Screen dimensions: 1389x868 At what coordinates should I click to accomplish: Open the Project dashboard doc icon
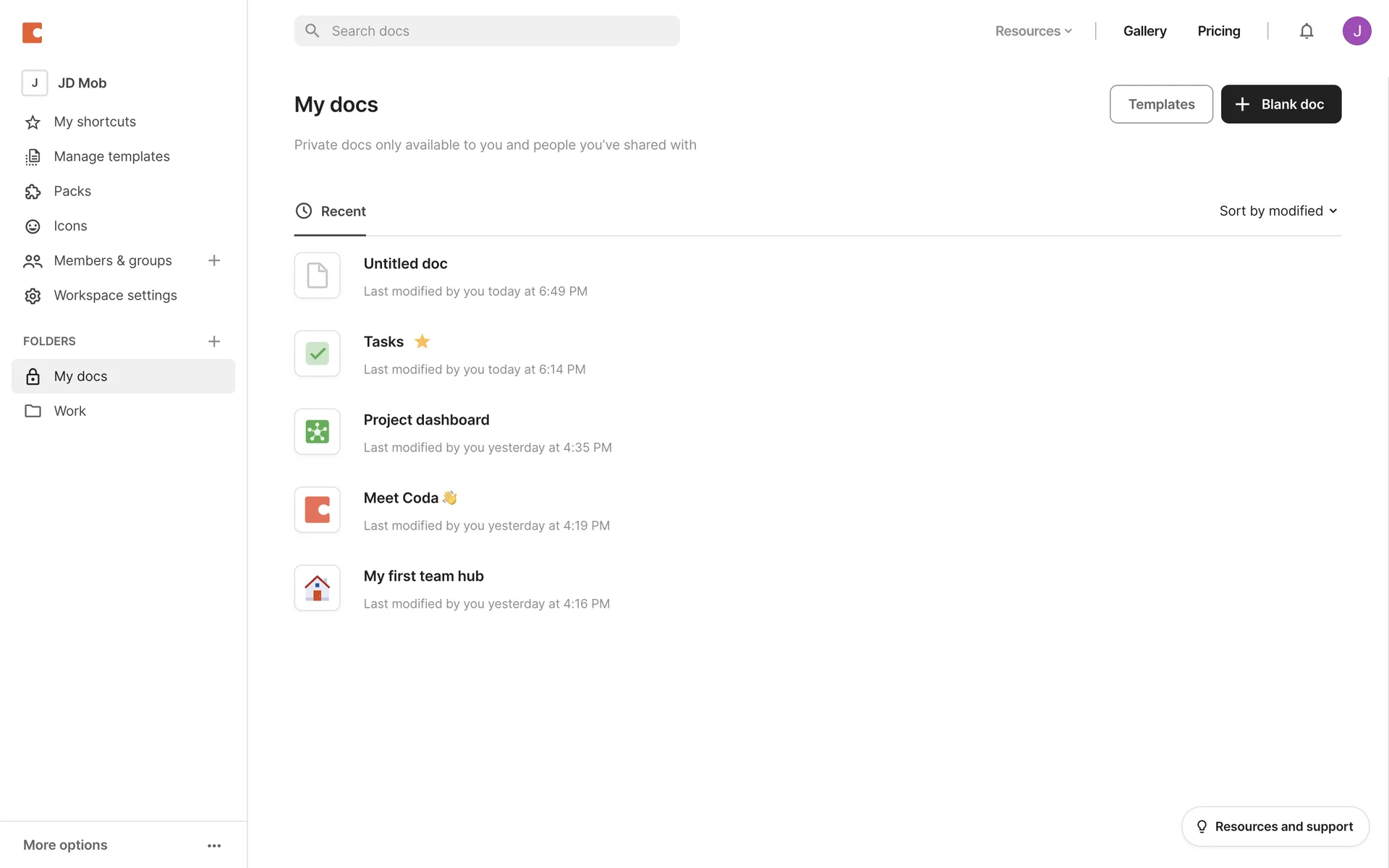(317, 432)
